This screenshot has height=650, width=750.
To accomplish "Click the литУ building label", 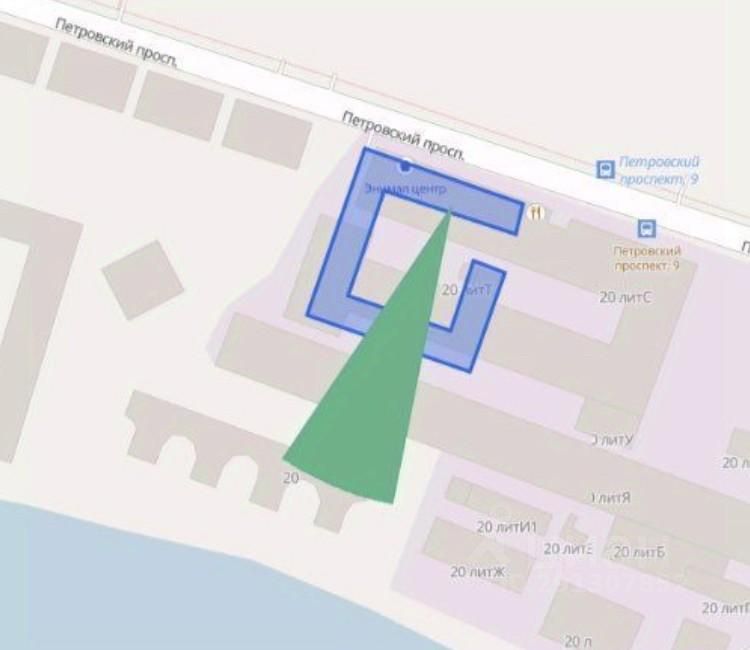I will [x=612, y=440].
